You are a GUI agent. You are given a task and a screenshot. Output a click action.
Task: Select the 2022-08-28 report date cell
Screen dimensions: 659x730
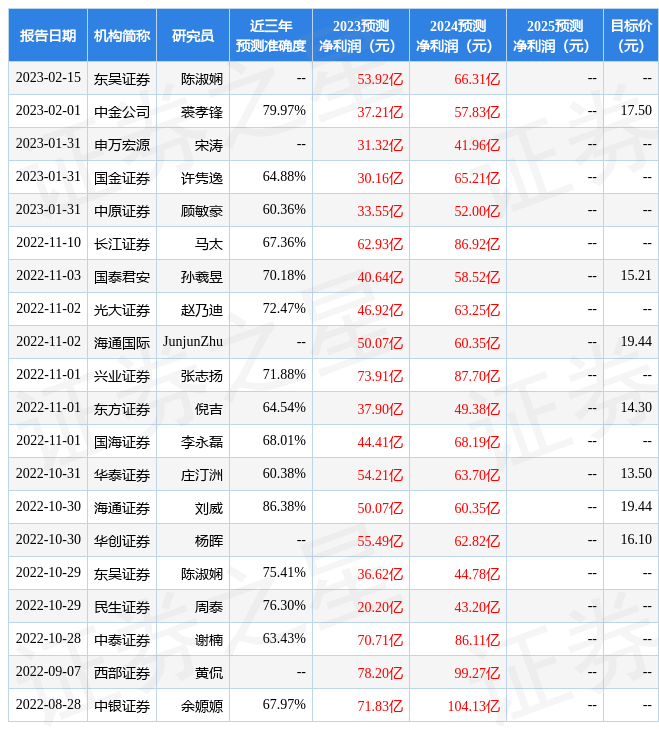coord(48,705)
